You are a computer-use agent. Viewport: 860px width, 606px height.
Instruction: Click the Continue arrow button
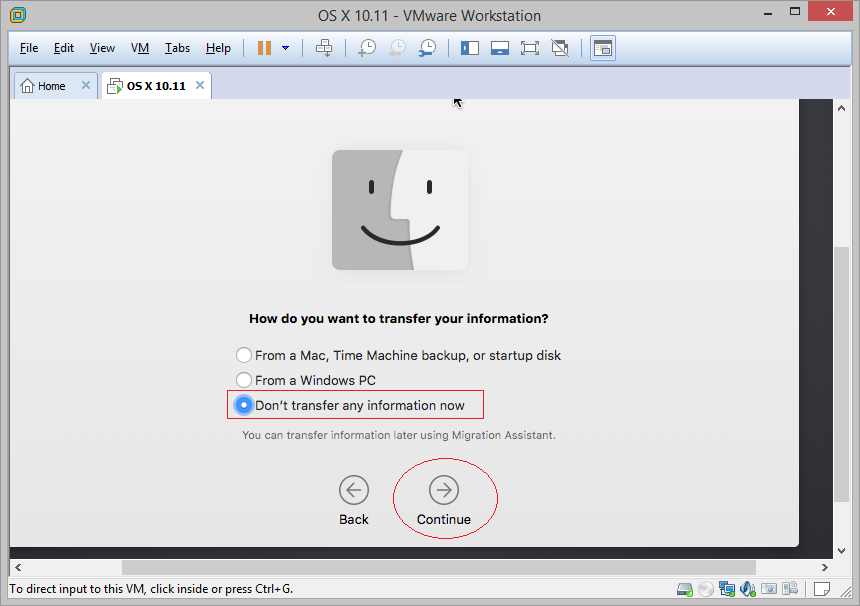[x=444, y=490]
